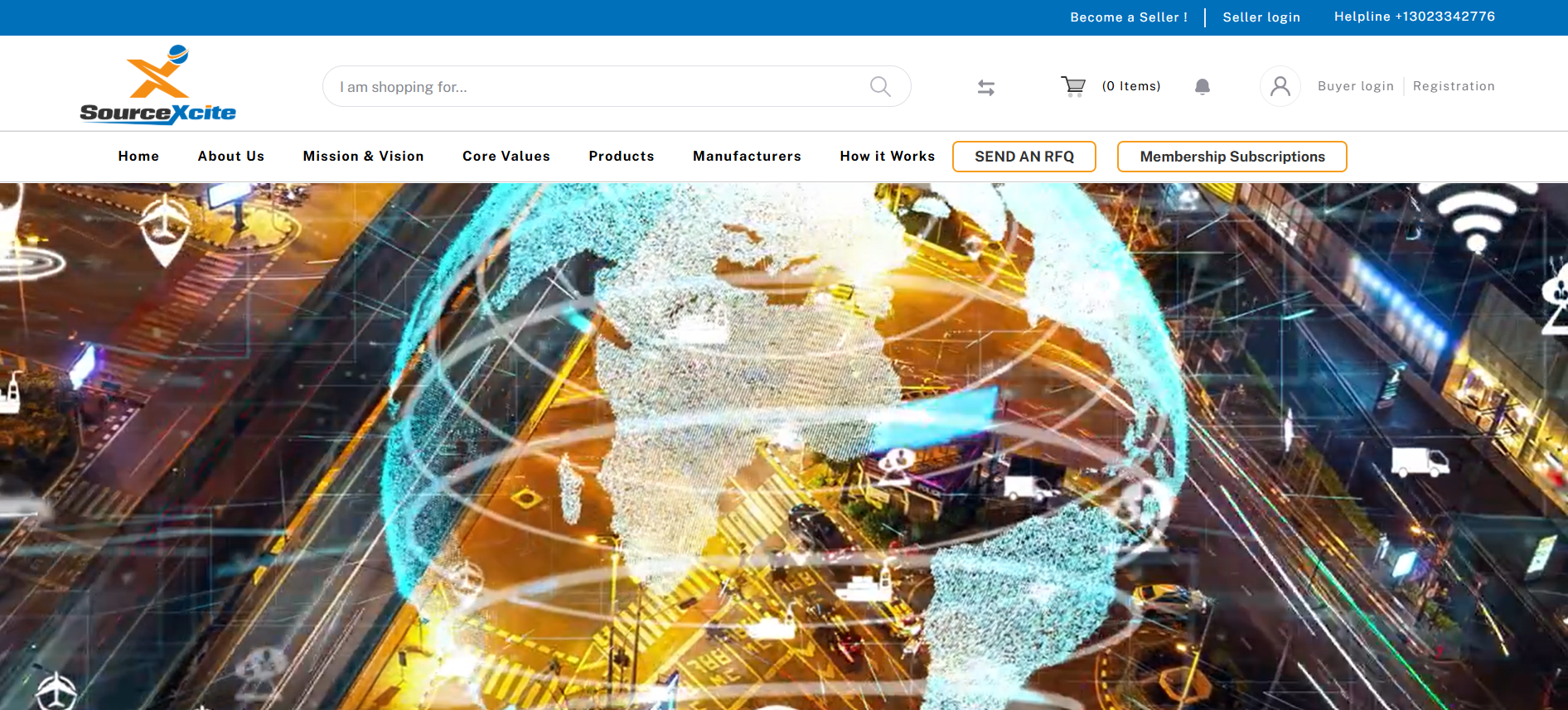Open the shopping cart icon

(1073, 86)
